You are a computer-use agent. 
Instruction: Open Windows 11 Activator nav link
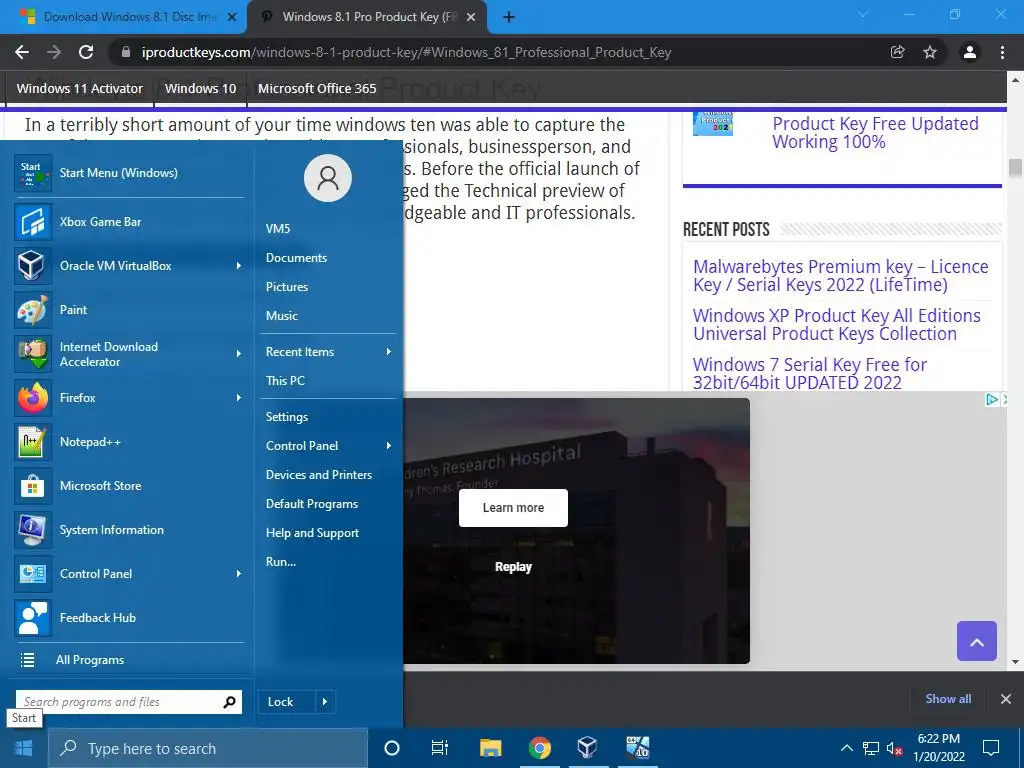point(80,89)
